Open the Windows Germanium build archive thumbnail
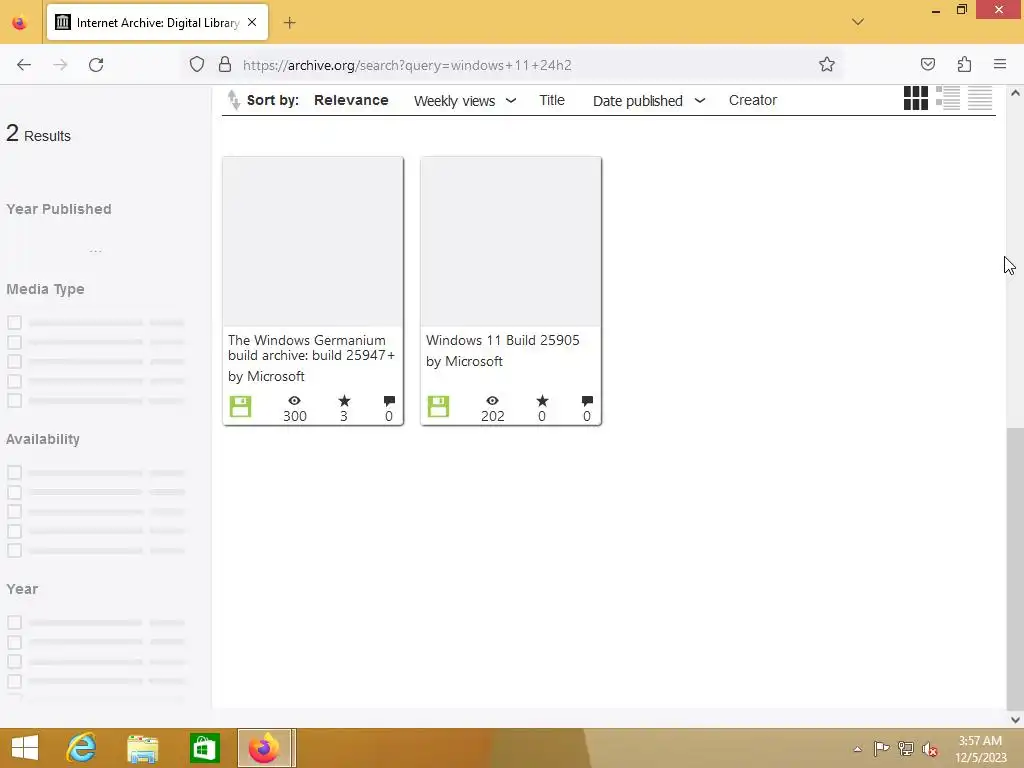1024x768 pixels. (x=313, y=242)
